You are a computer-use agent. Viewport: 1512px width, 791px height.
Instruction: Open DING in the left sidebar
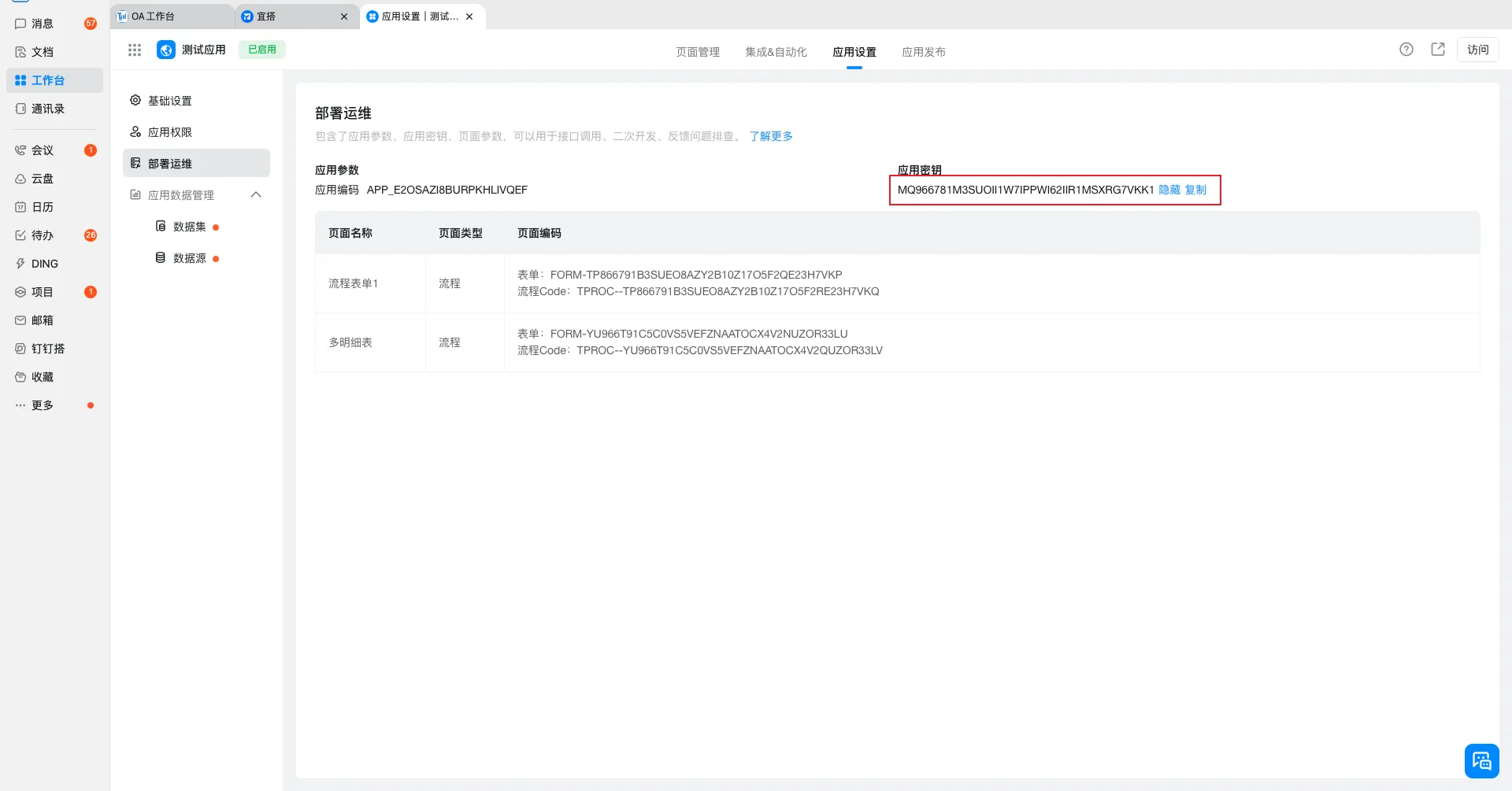point(44,264)
